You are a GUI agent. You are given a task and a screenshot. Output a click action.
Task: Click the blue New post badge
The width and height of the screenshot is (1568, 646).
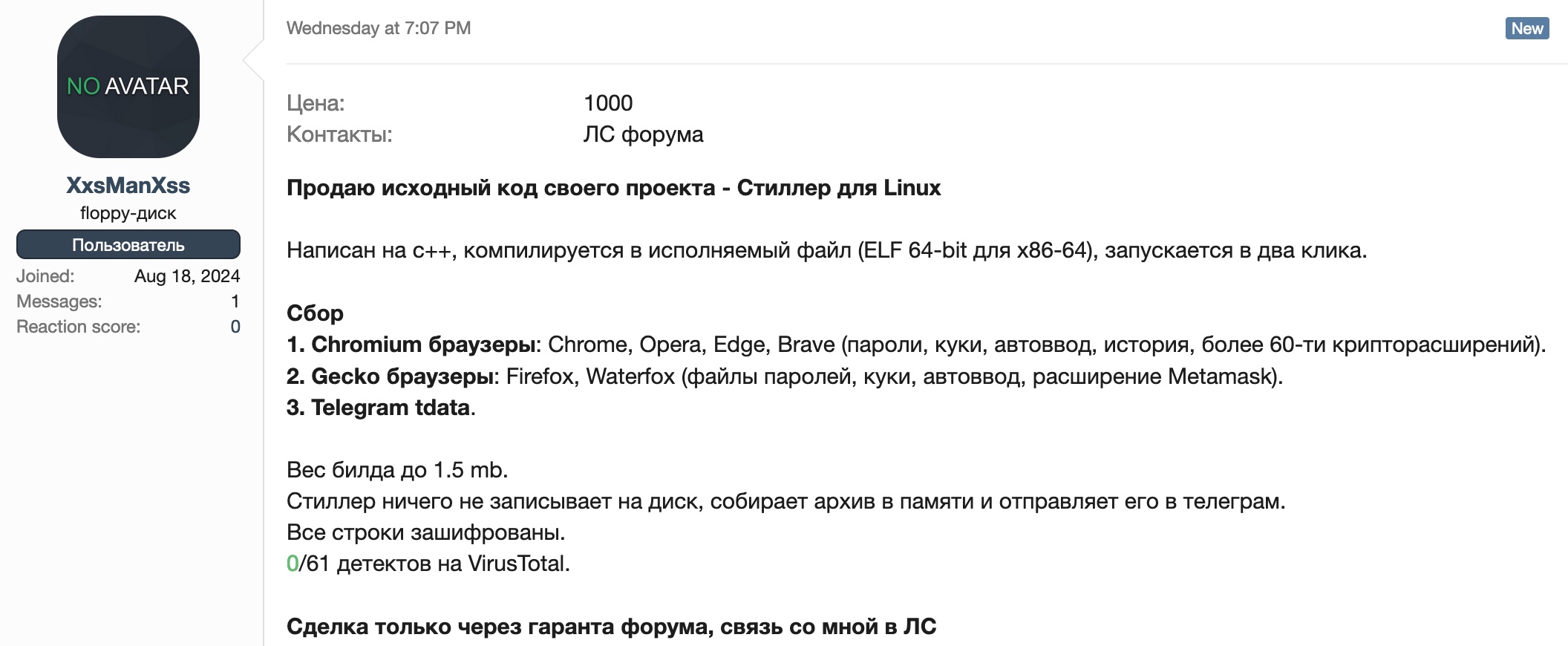point(1527,28)
